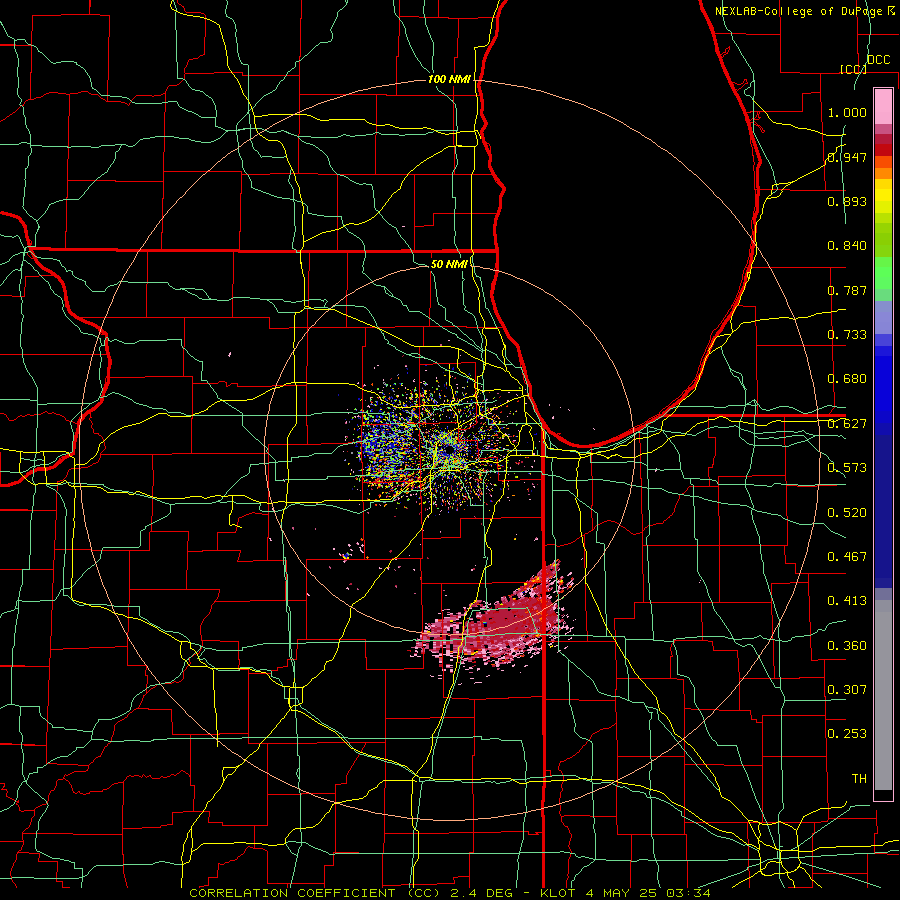Click the 0.360 scale value
900x900 pixels.
pos(847,646)
